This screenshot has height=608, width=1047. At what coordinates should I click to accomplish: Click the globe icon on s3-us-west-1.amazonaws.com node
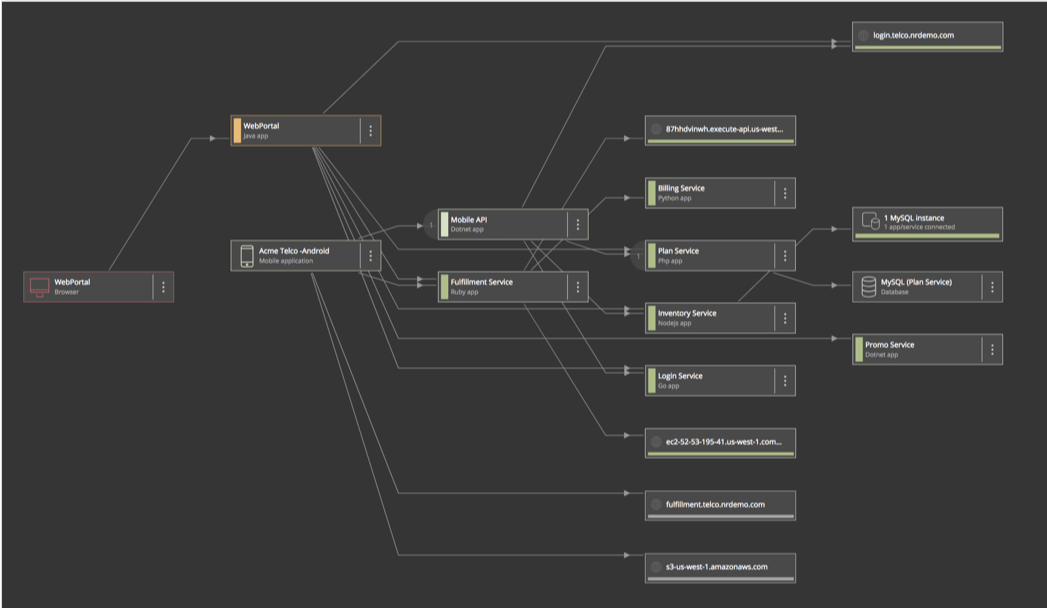coord(656,567)
